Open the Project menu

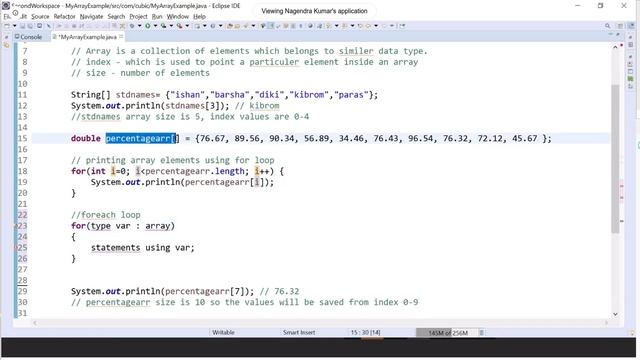(x=138, y=16)
